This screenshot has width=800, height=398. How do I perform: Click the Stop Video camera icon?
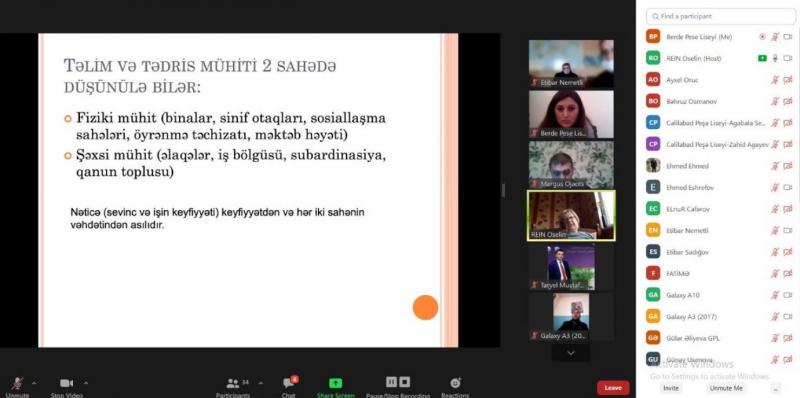(x=66, y=383)
